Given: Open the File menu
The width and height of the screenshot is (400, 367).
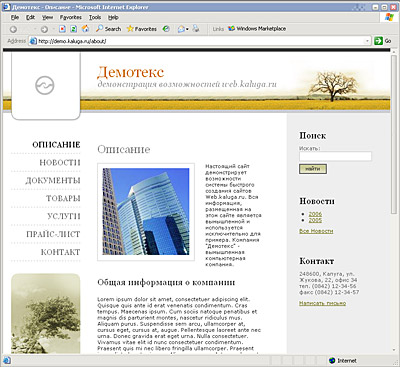Looking at the screenshot, I should click(15, 17).
